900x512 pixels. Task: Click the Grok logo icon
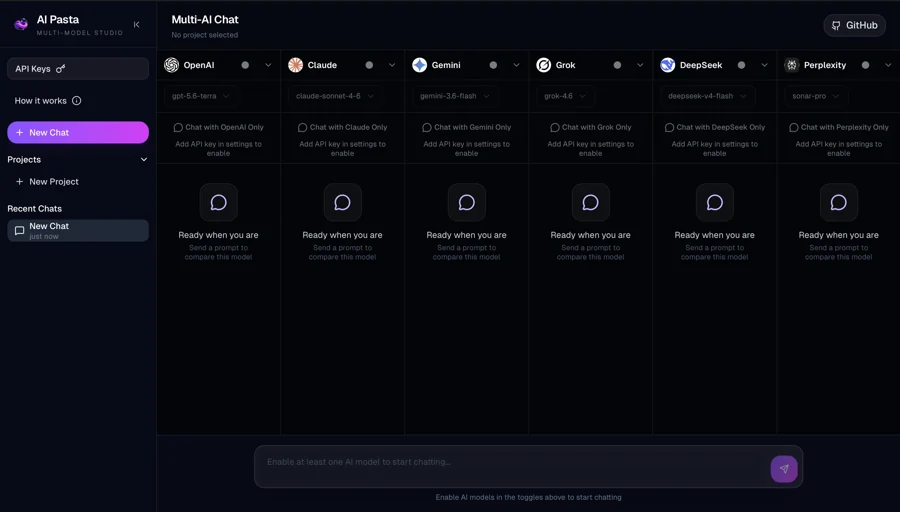click(x=544, y=65)
